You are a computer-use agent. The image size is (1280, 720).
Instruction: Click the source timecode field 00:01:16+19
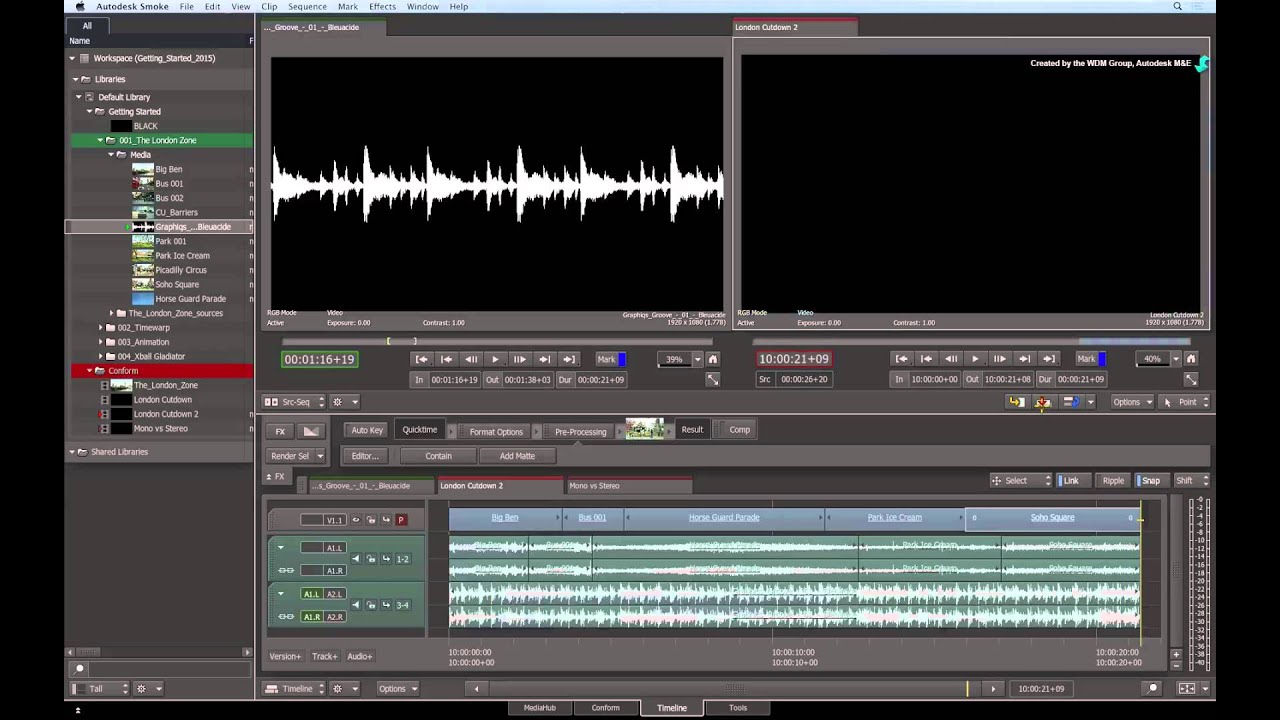click(x=319, y=359)
